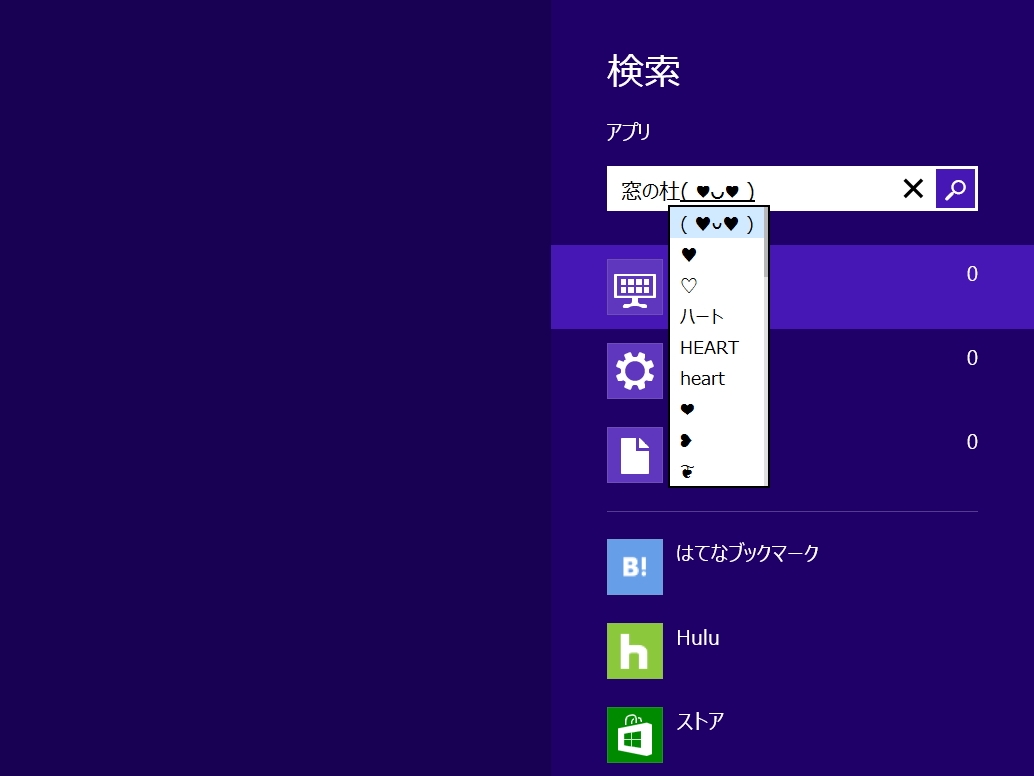The width and height of the screenshot is (1034, 776).
Task: Run the search with the magnifier button
Action: (x=954, y=188)
